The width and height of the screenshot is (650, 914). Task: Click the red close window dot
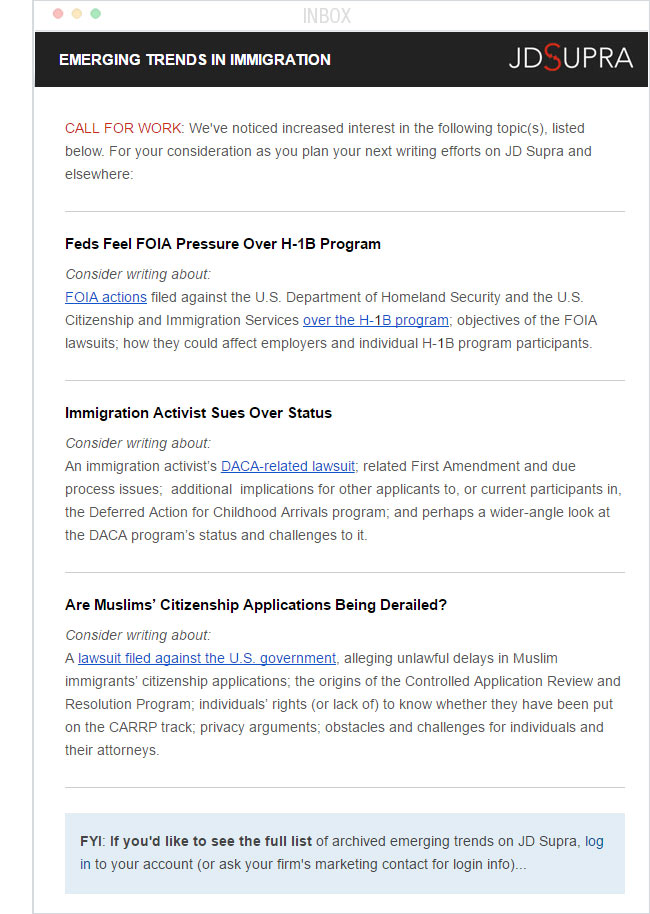[58, 14]
